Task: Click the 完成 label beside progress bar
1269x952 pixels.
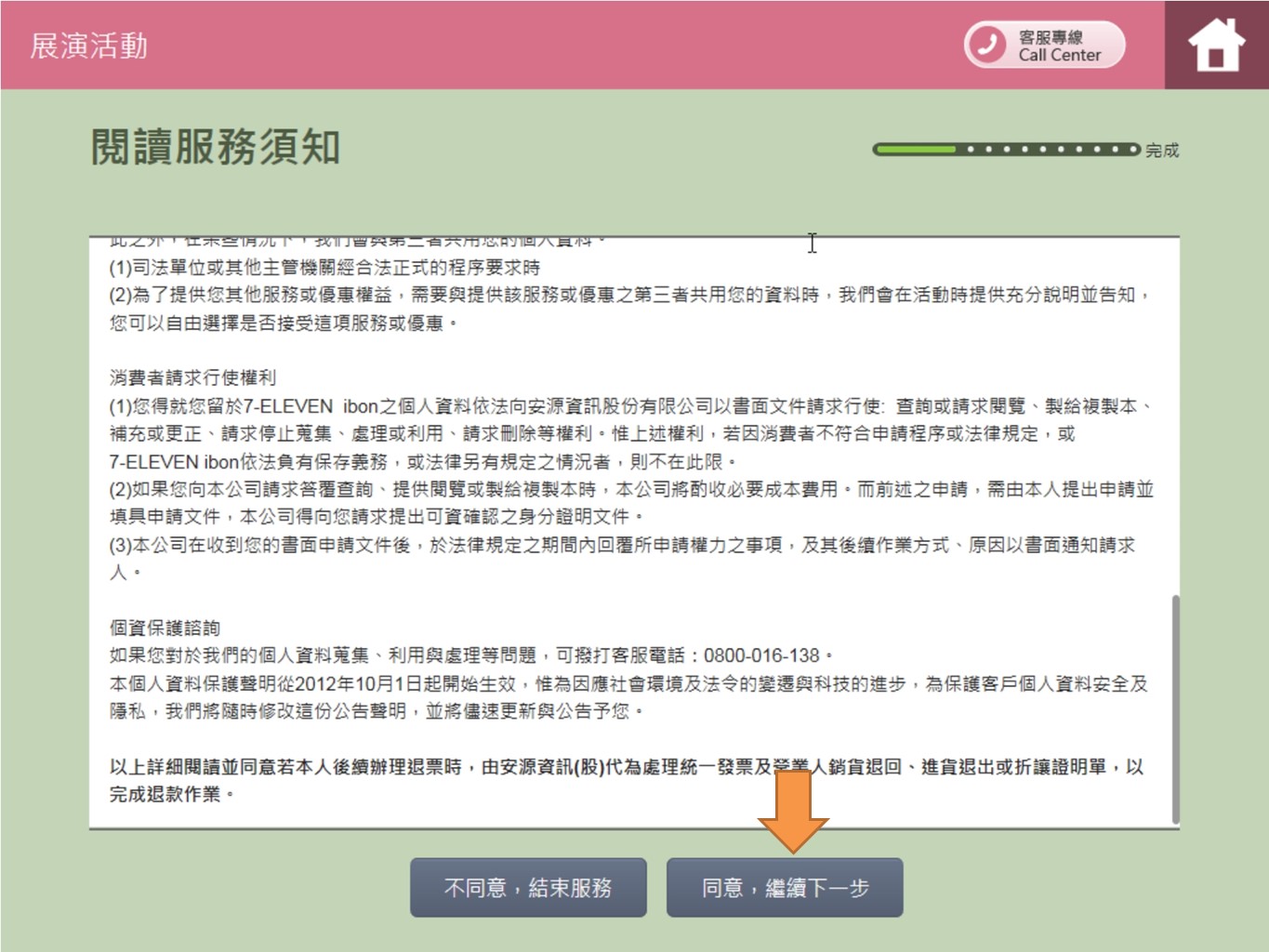Action: click(1162, 151)
